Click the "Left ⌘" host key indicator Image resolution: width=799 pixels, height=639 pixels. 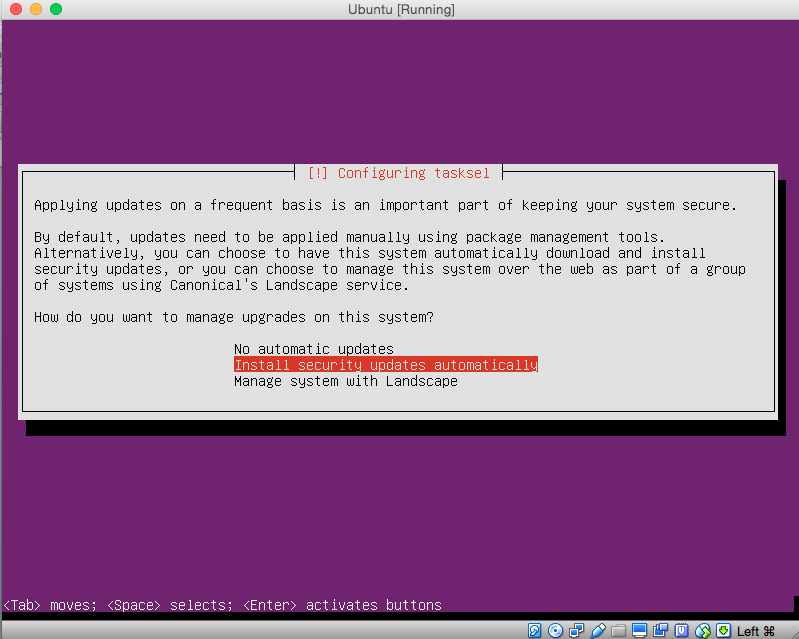757,631
